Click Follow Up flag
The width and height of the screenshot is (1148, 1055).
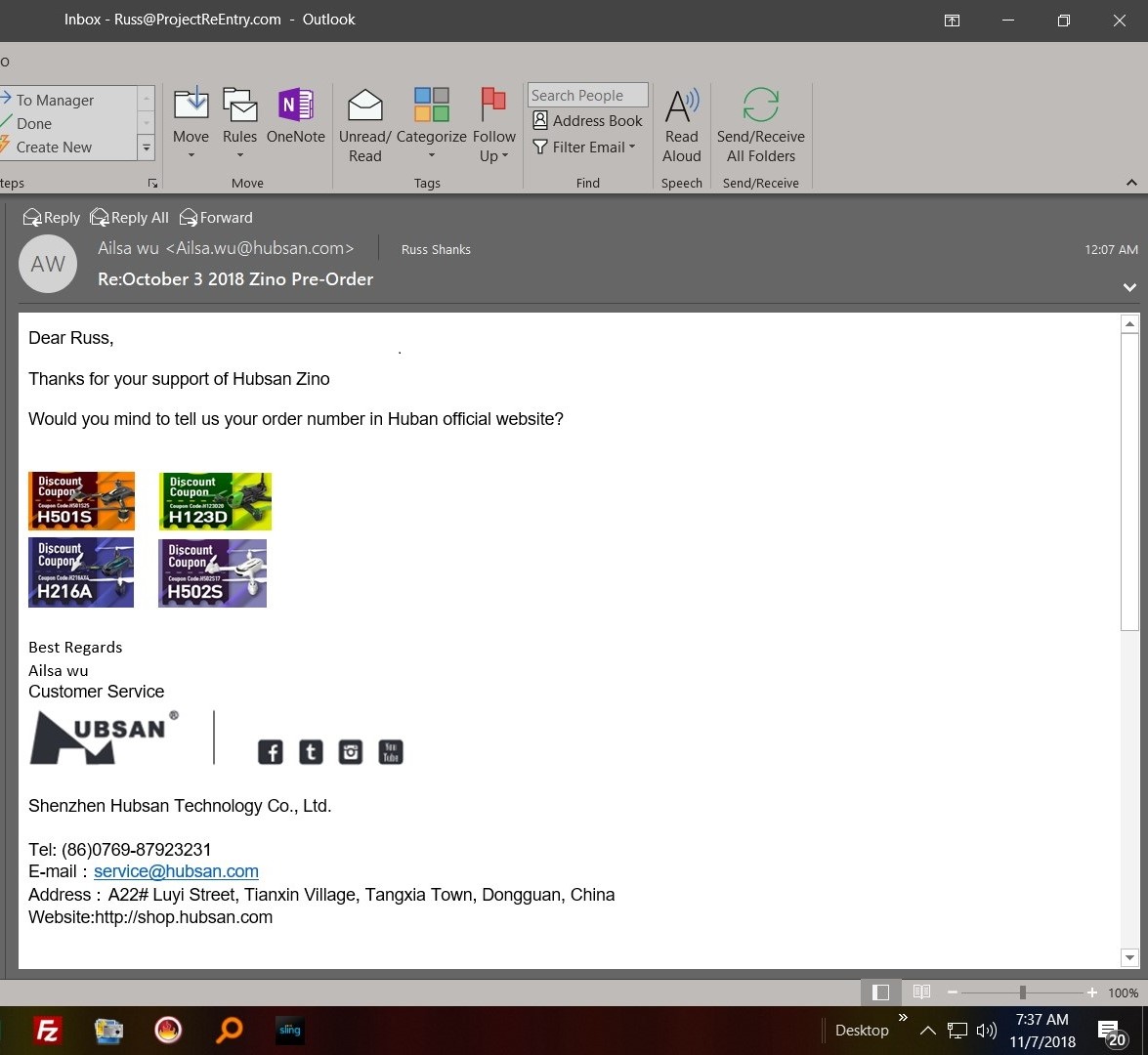[x=493, y=104]
